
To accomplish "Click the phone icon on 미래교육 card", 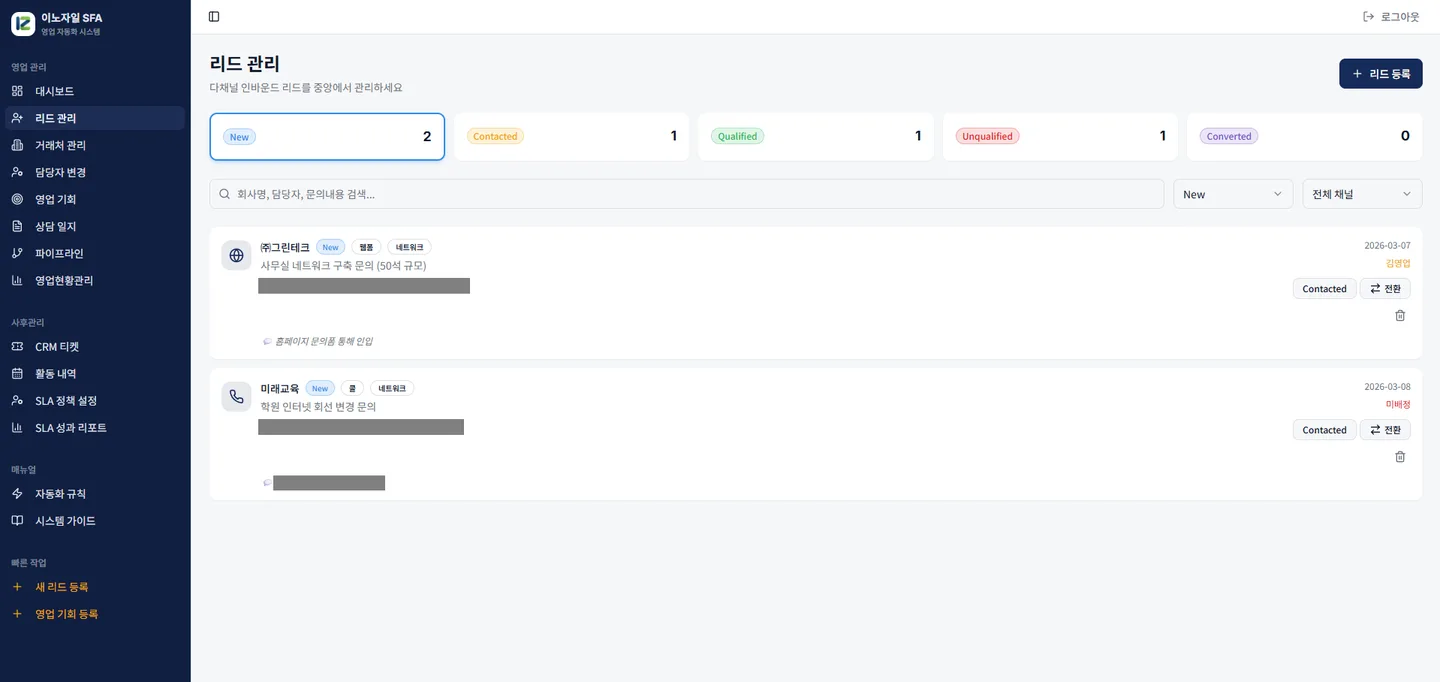I will coord(236,396).
